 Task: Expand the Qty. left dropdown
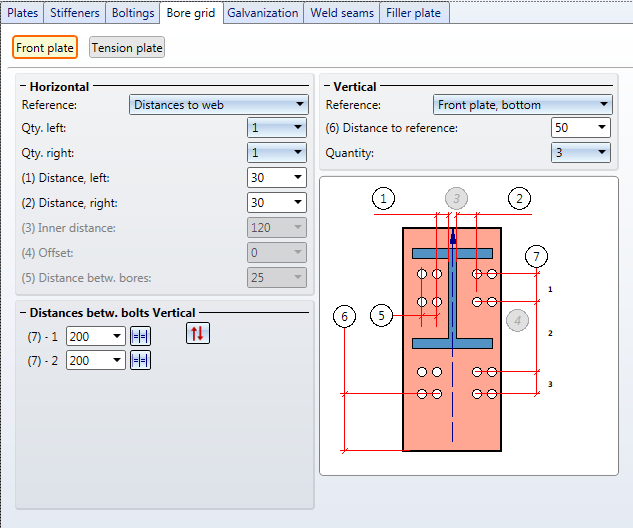(276, 128)
